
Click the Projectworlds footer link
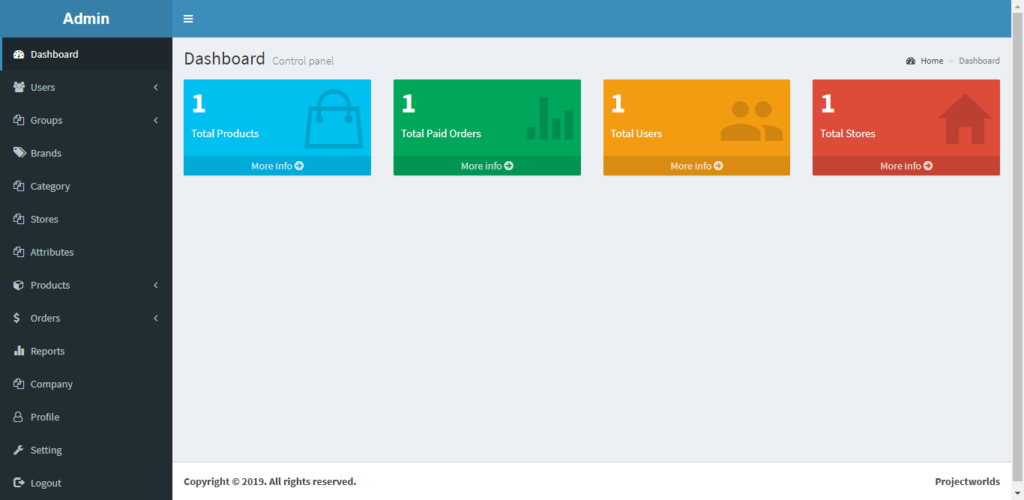coord(966,481)
